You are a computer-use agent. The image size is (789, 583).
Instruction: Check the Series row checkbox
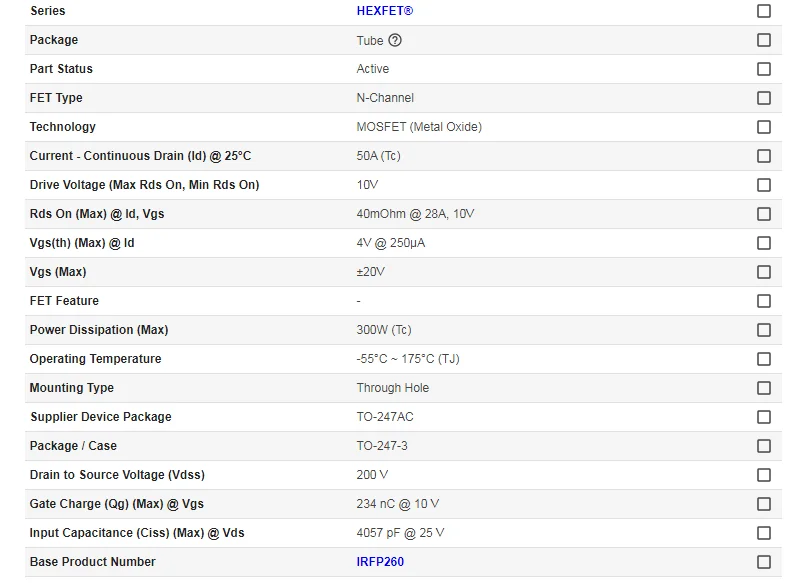click(764, 11)
